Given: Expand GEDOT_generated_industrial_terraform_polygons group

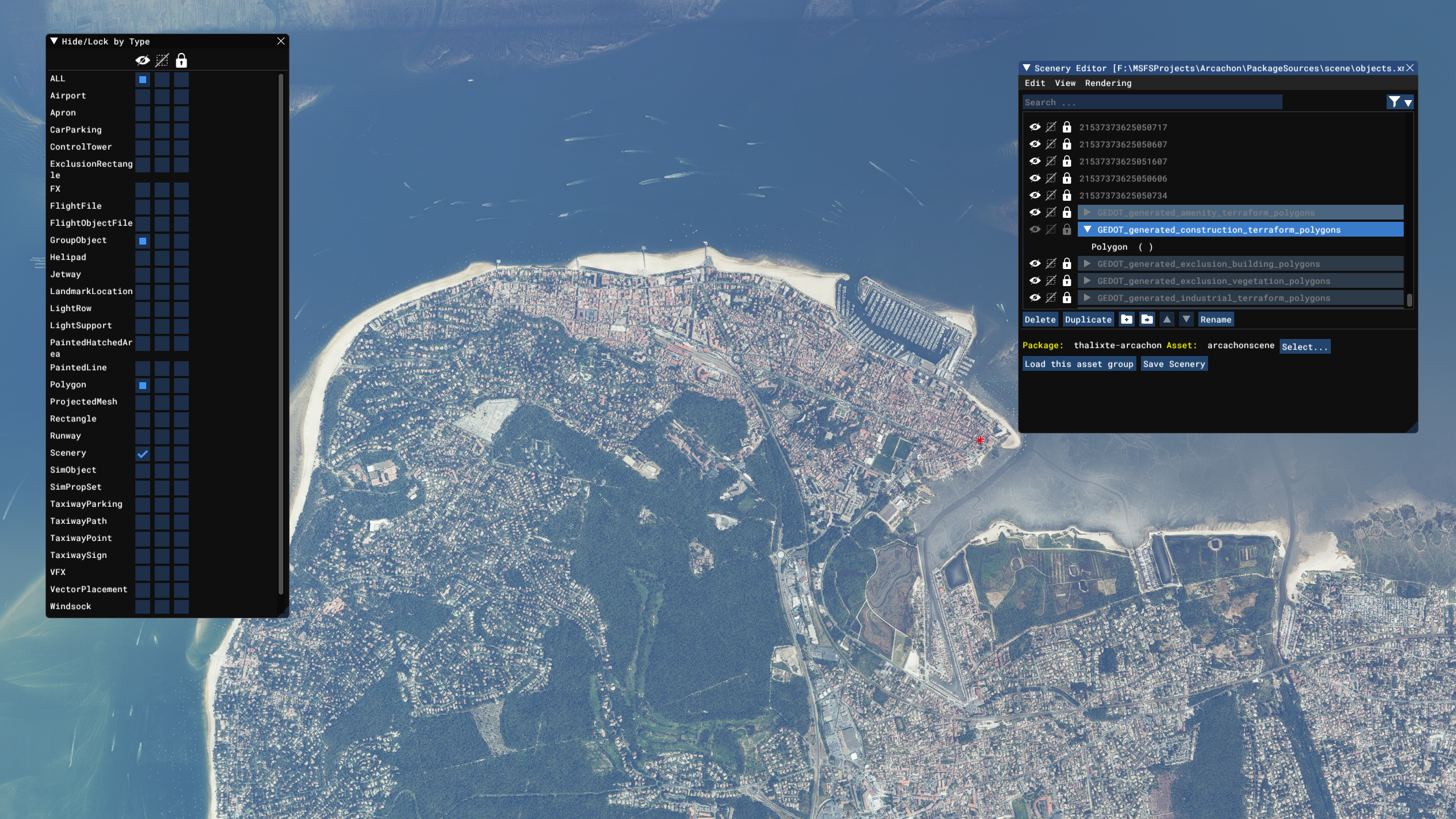Looking at the screenshot, I should click(1087, 298).
